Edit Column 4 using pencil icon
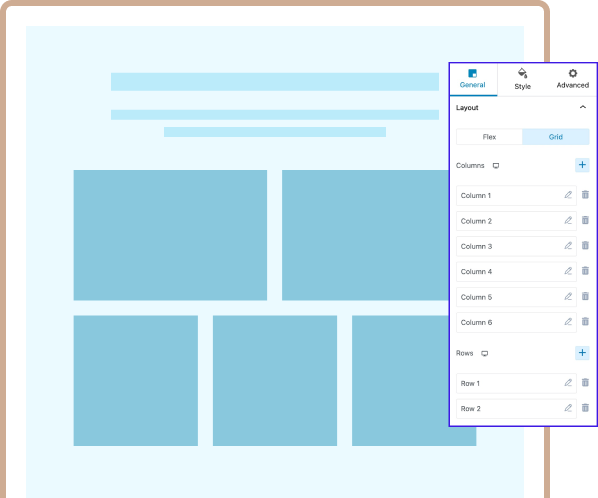Screen dimensions: 598x498 [x=568, y=271]
